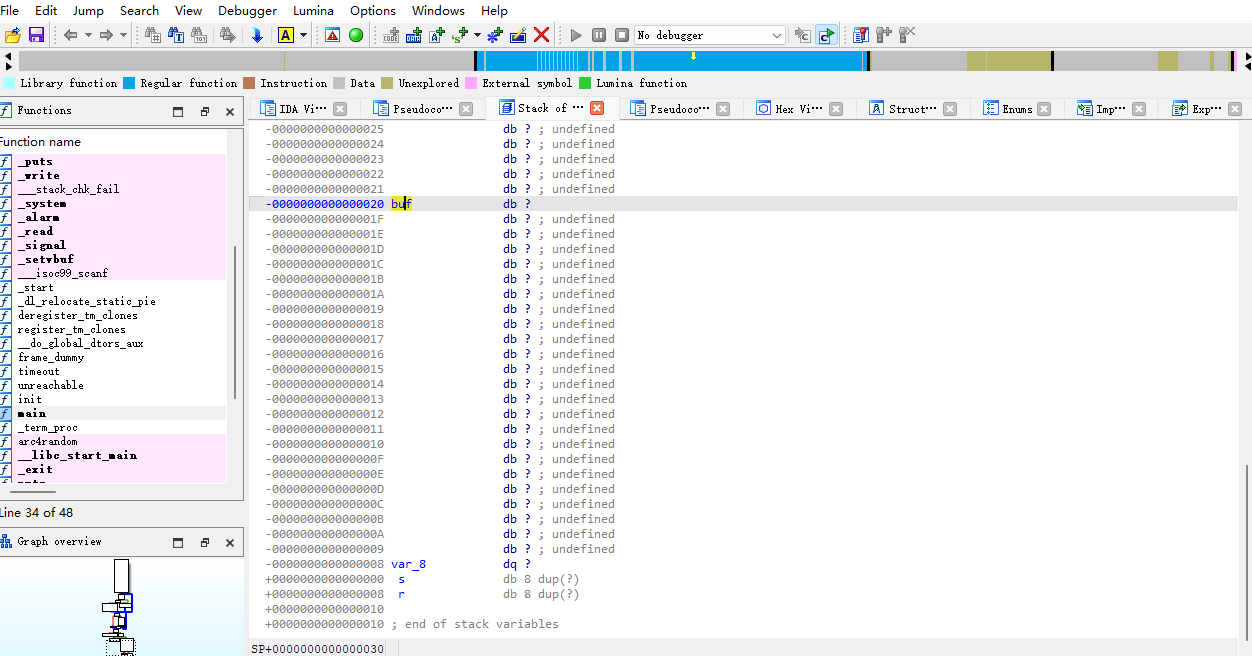1252x656 pixels.
Task: Jump forward with the right arrow
Action: coord(105,35)
